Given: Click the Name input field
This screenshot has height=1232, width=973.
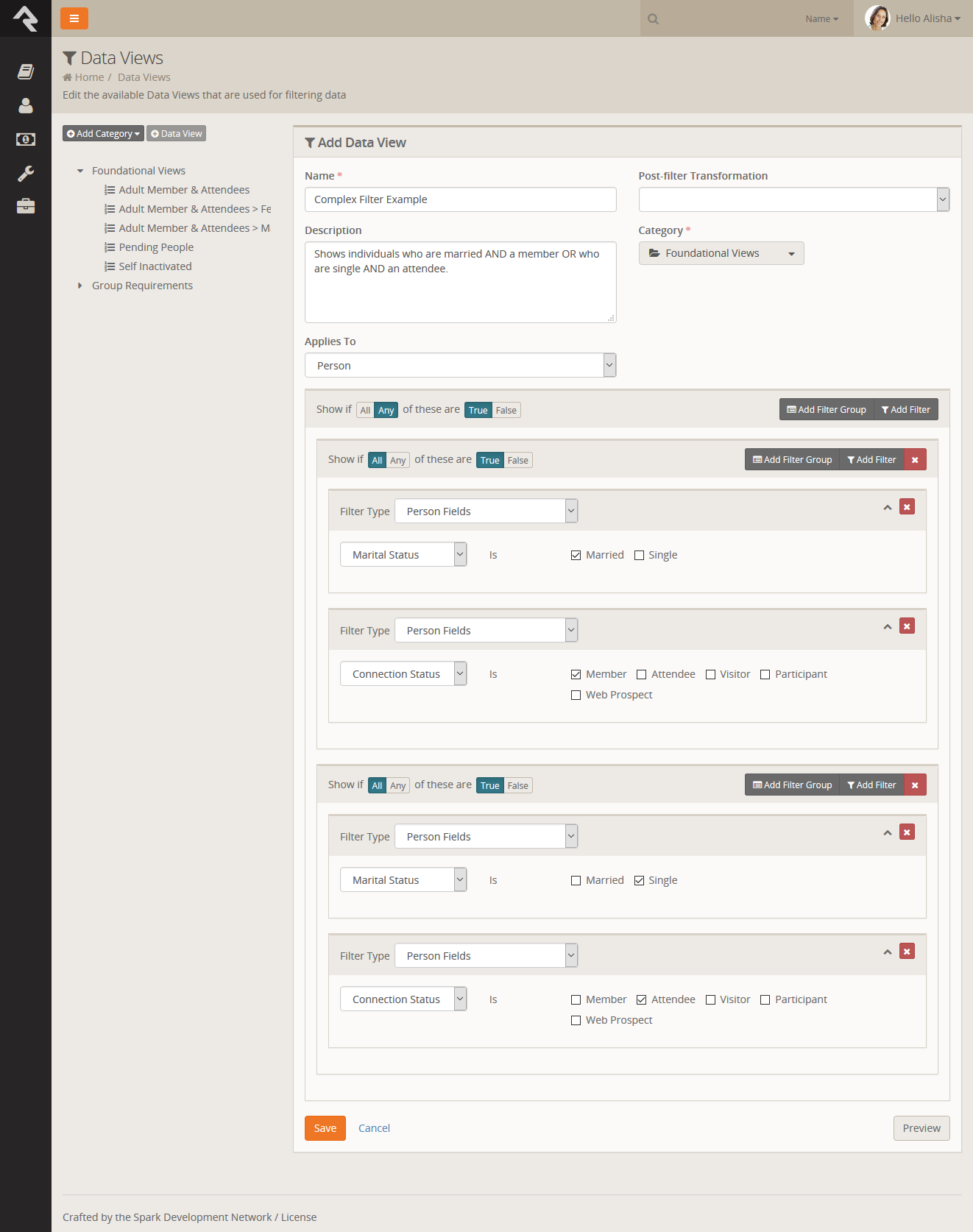Looking at the screenshot, I should [x=460, y=199].
